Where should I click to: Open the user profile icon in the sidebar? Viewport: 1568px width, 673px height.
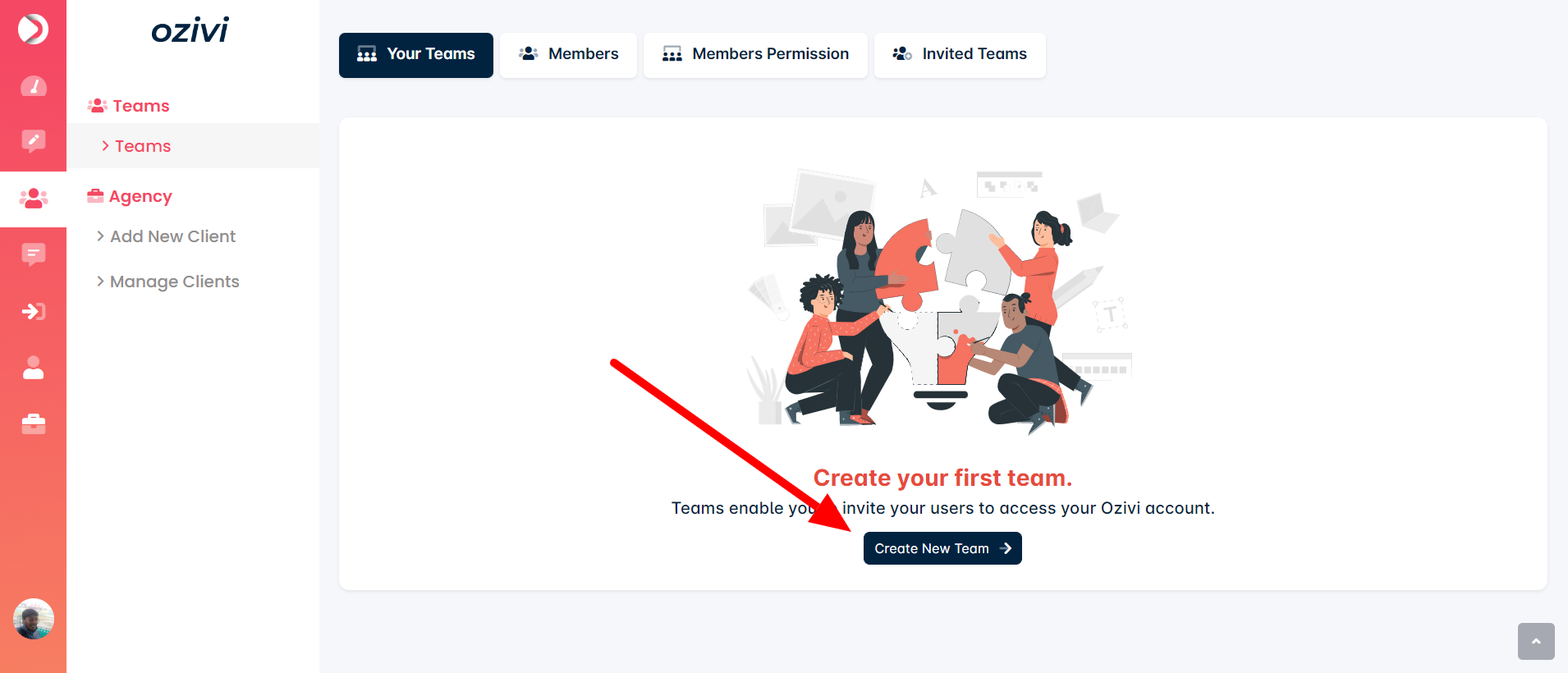point(33,368)
